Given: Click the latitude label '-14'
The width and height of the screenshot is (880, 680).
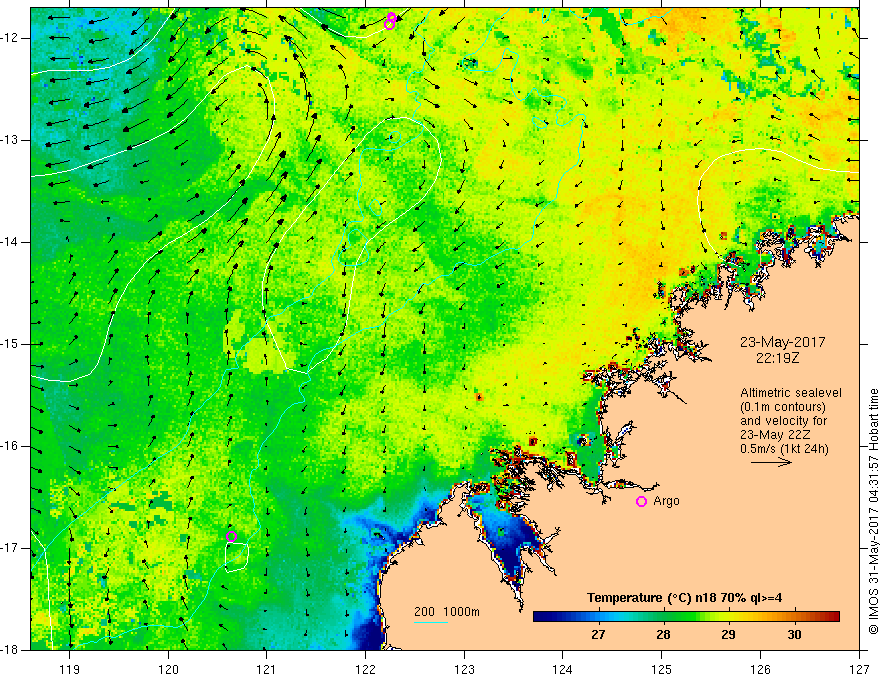Looking at the screenshot, I should pos(10,242).
